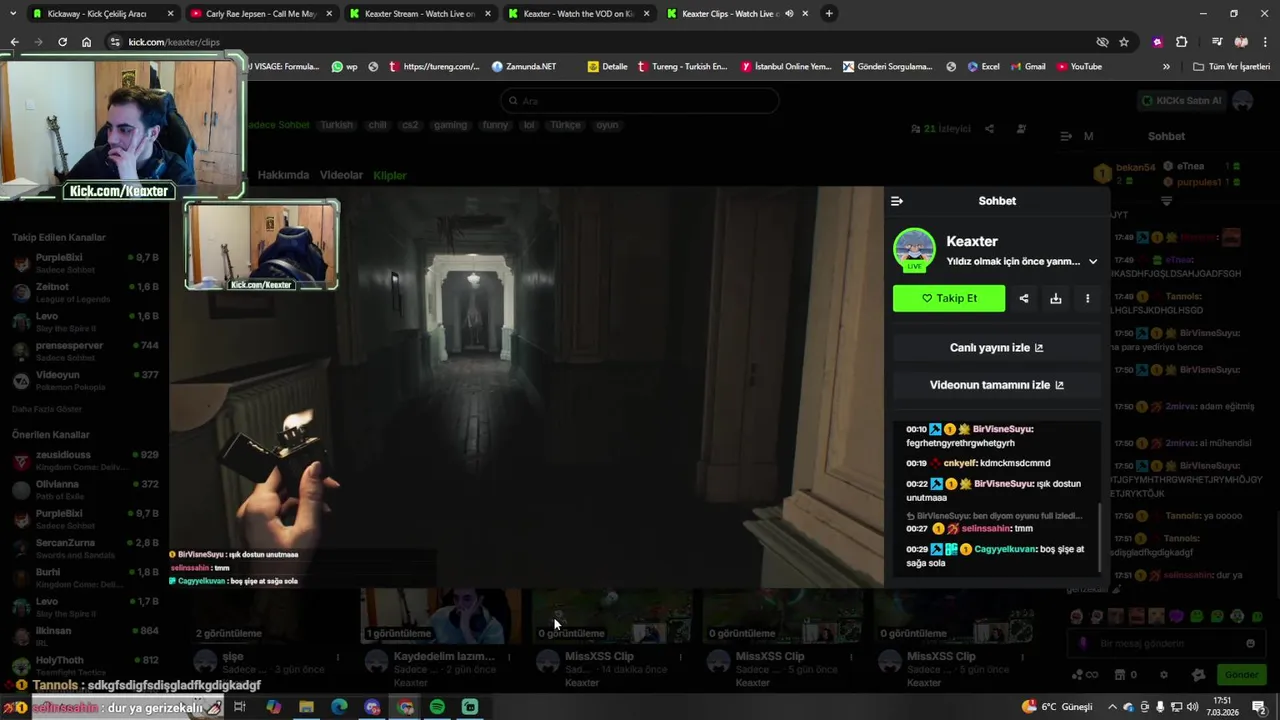The height and width of the screenshot is (720, 1280).
Task: Open Spotify from the Windows taskbar
Action: (437, 707)
